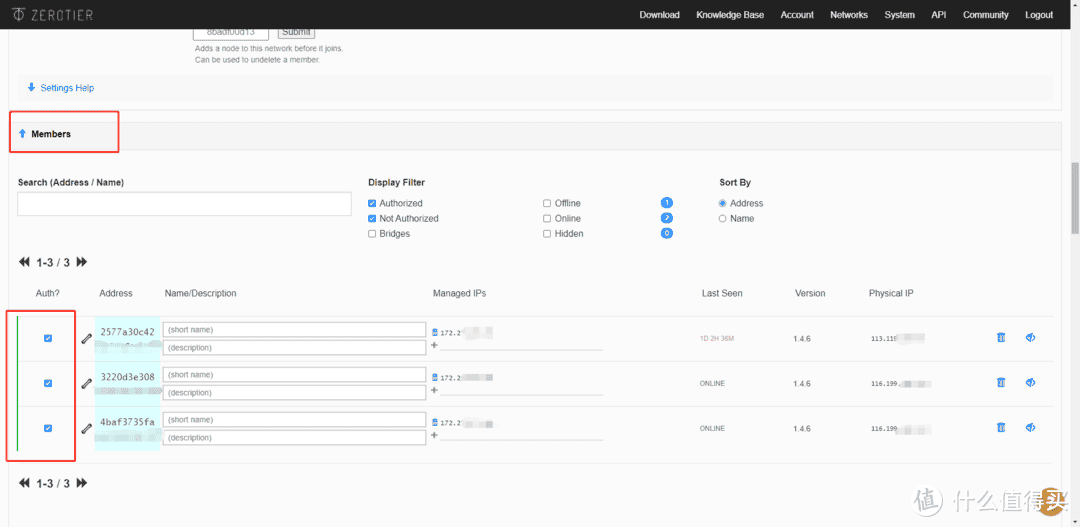This screenshot has width=1080, height=527.
Task: Sort members by Name
Action: tap(723, 218)
